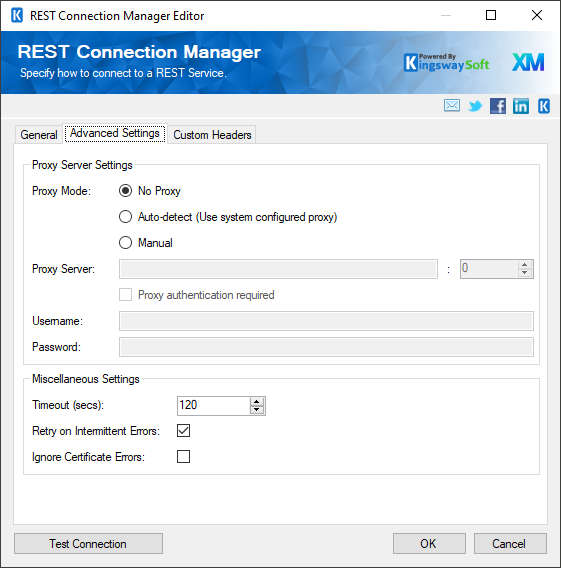Screen dimensions: 561x568
Task: Increase the Timeout value with up arrow
Action: (x=257, y=402)
